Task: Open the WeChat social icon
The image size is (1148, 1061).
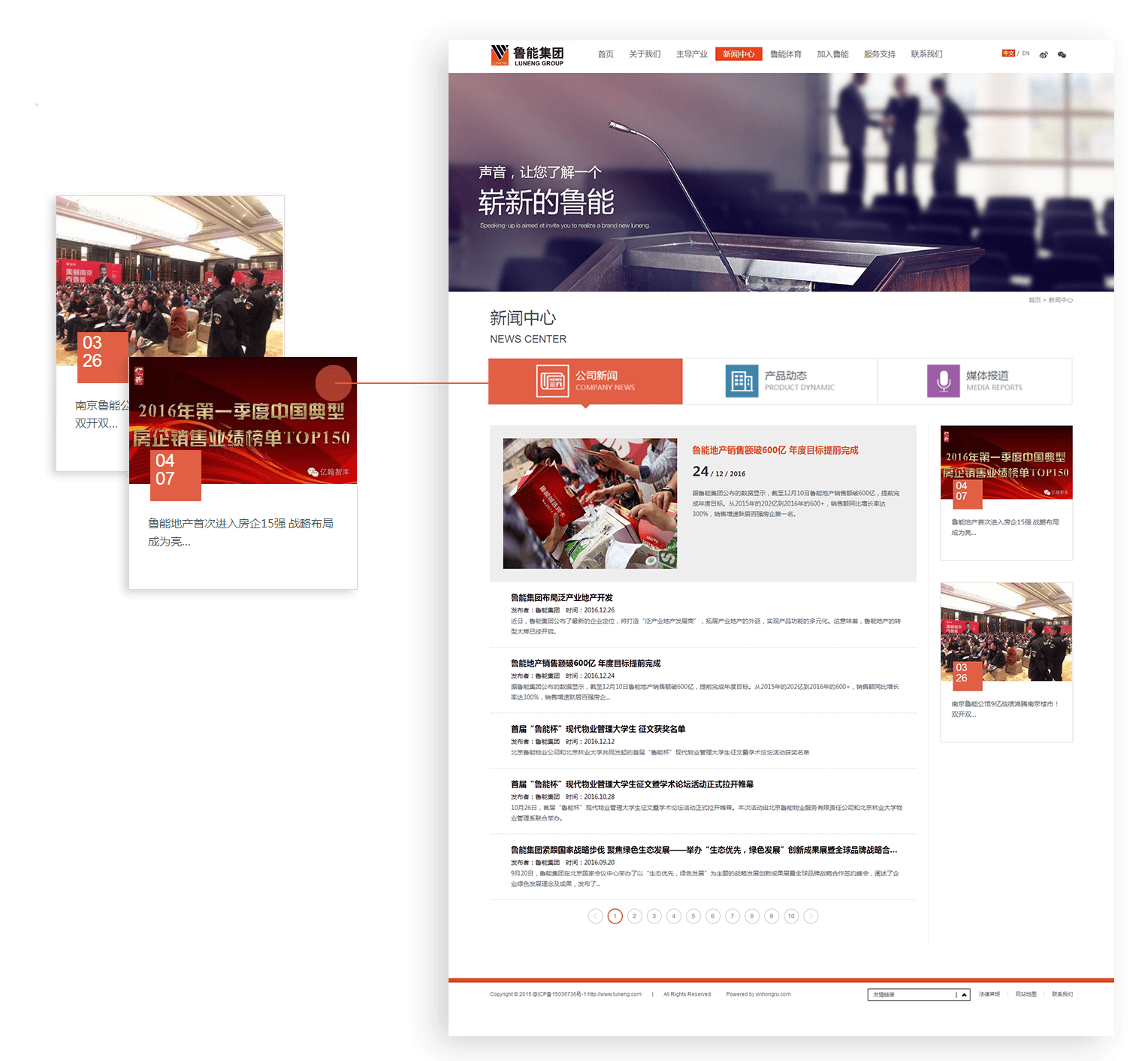Action: pos(1062,55)
